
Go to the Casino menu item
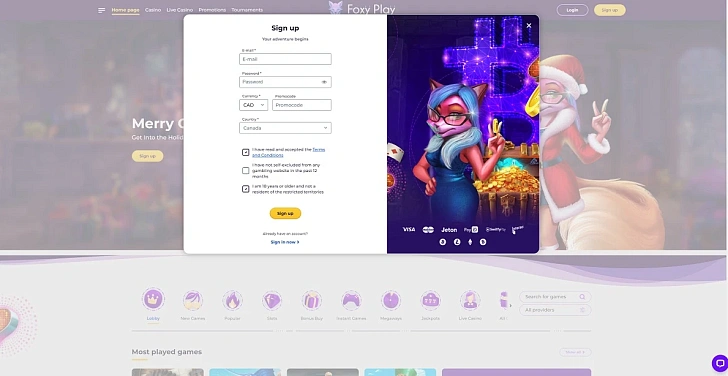pos(153,10)
